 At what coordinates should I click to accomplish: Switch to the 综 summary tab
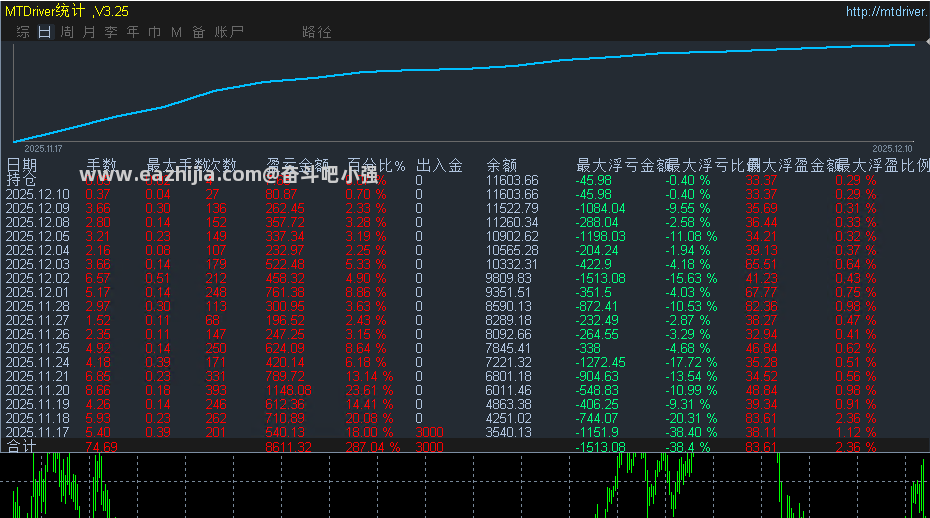23,32
